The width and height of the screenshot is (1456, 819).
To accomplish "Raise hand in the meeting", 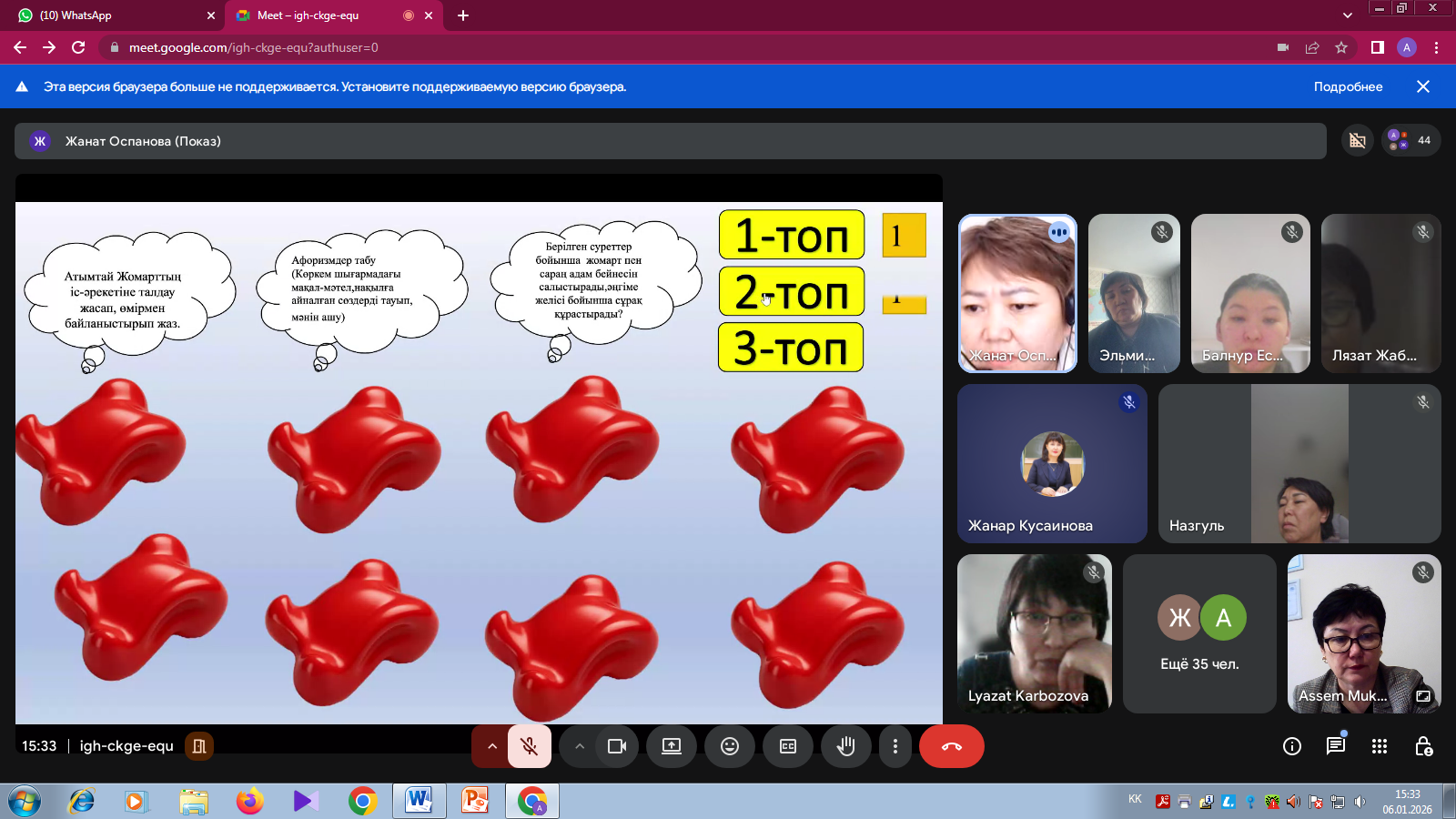I will tap(845, 746).
